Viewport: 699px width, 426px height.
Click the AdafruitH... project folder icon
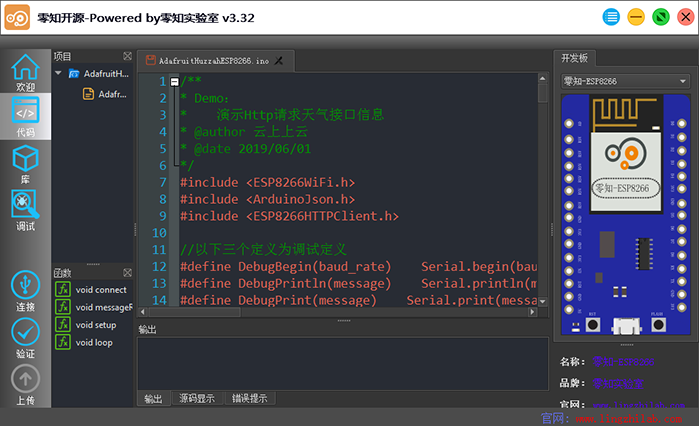74,74
